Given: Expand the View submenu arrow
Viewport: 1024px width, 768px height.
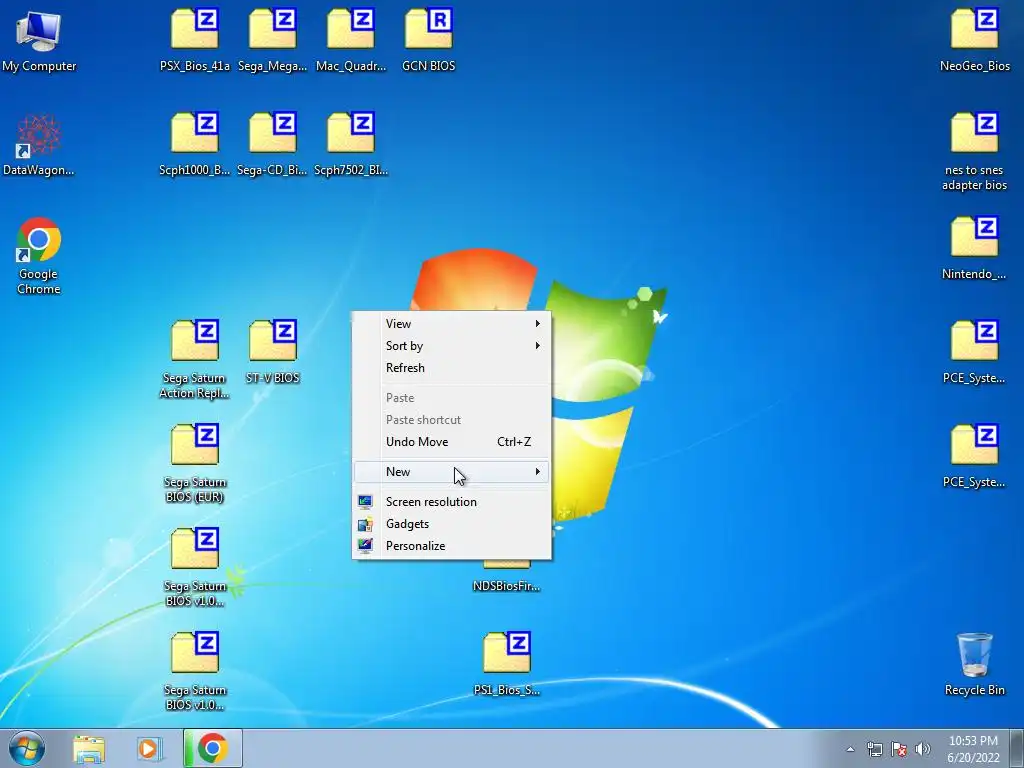Looking at the screenshot, I should [537, 323].
